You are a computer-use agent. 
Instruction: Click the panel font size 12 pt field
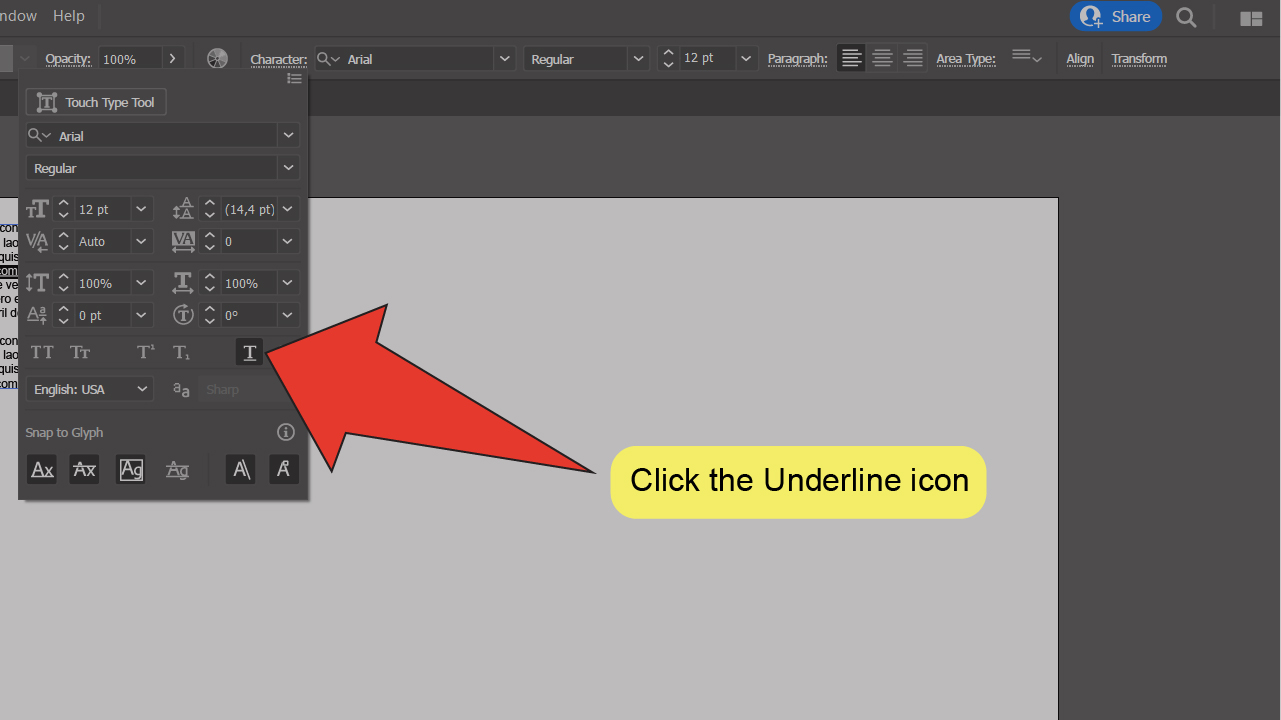click(x=102, y=209)
